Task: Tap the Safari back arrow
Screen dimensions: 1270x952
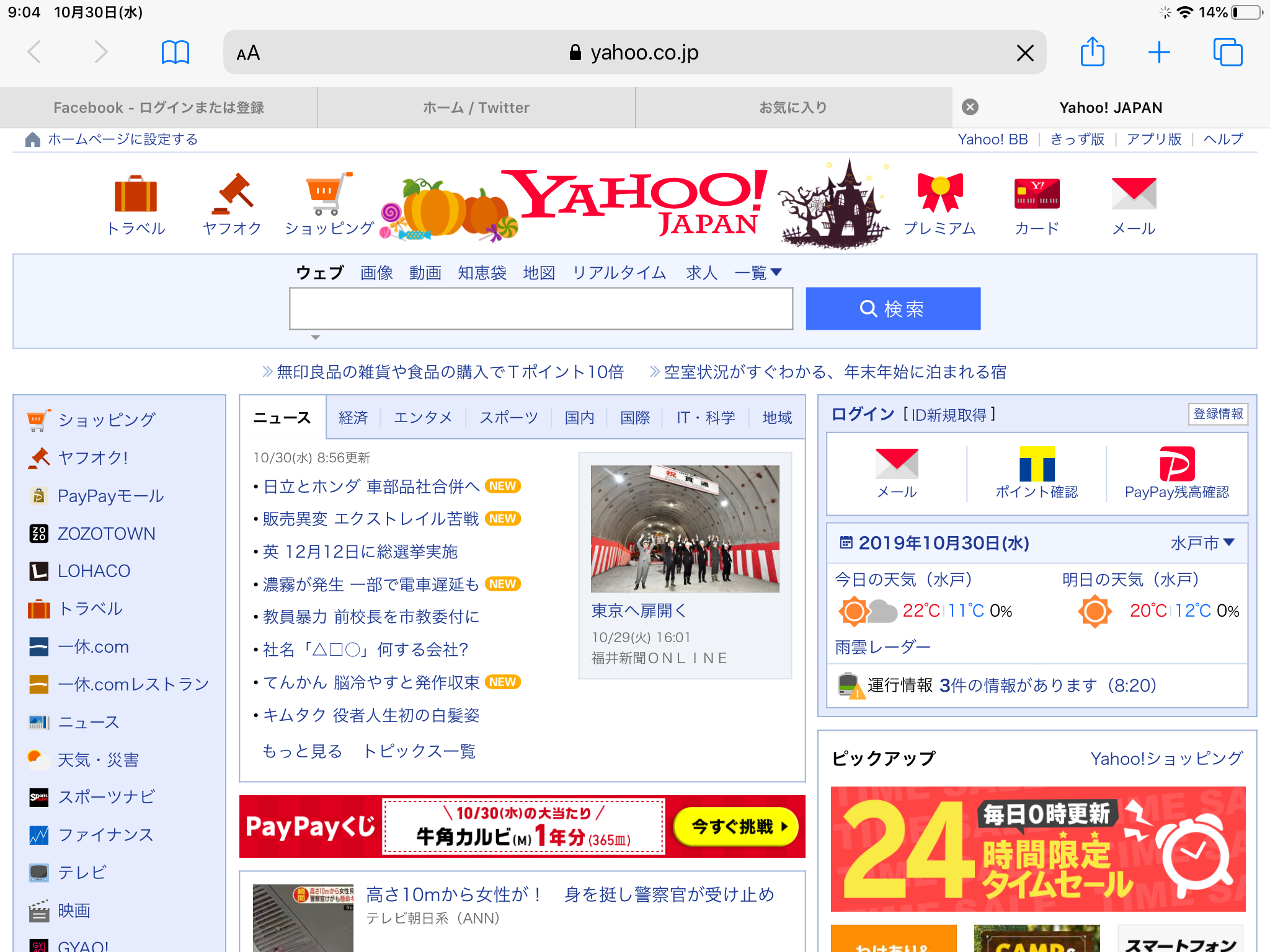Action: 35,53
